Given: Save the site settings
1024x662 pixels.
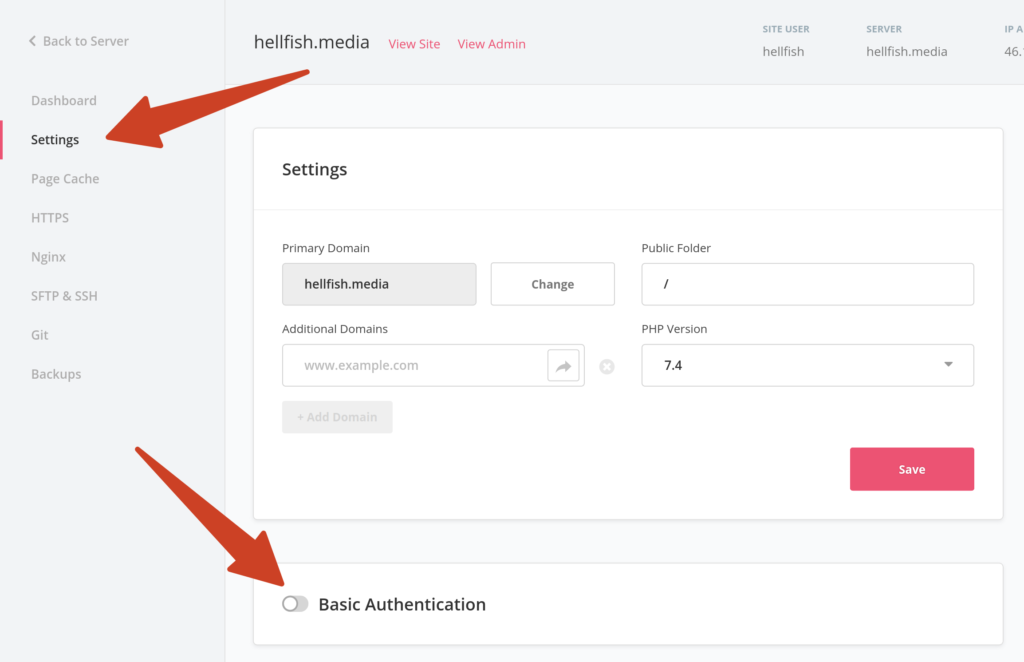Looking at the screenshot, I should point(911,468).
